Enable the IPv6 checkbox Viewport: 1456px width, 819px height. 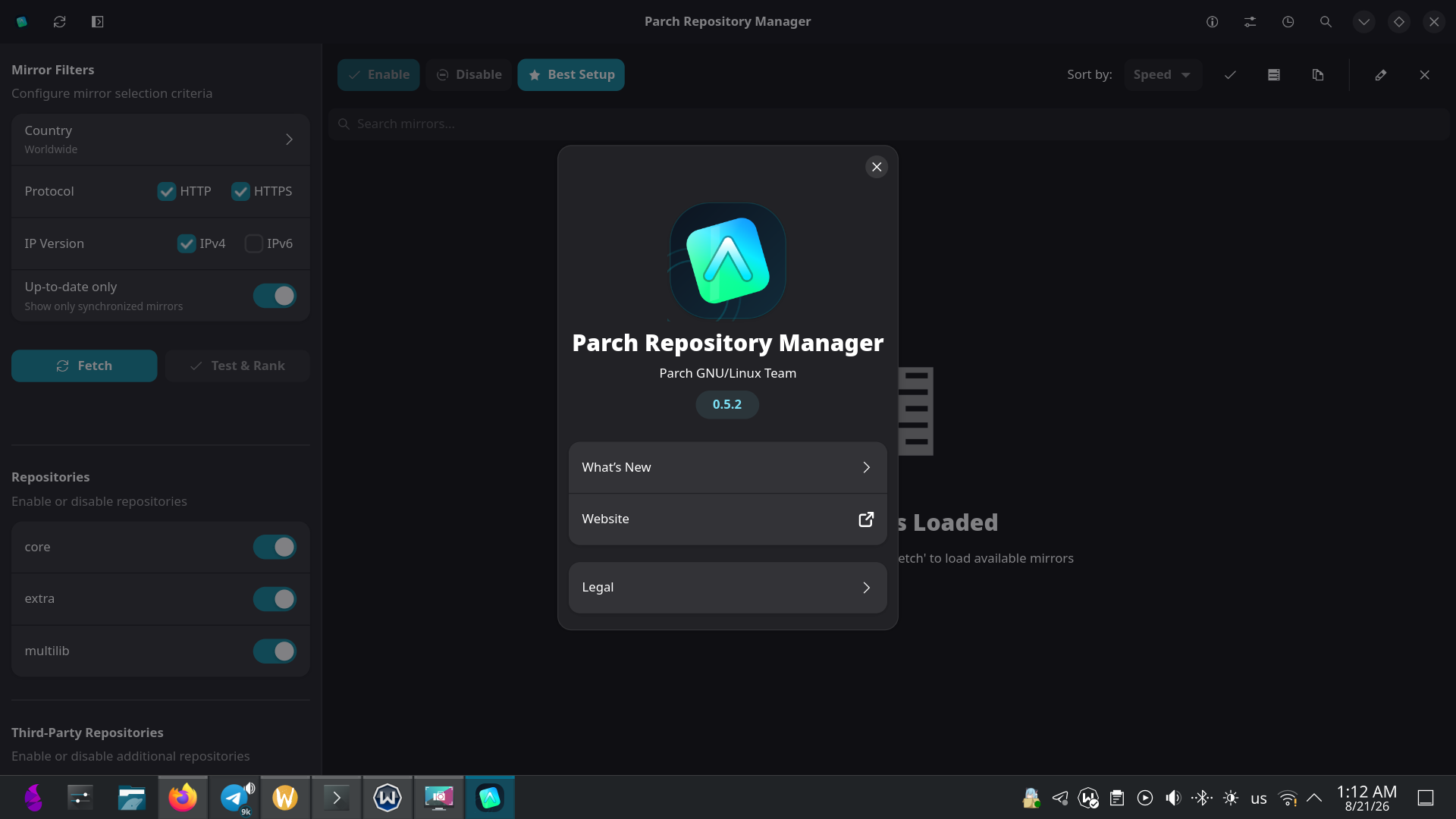254,243
